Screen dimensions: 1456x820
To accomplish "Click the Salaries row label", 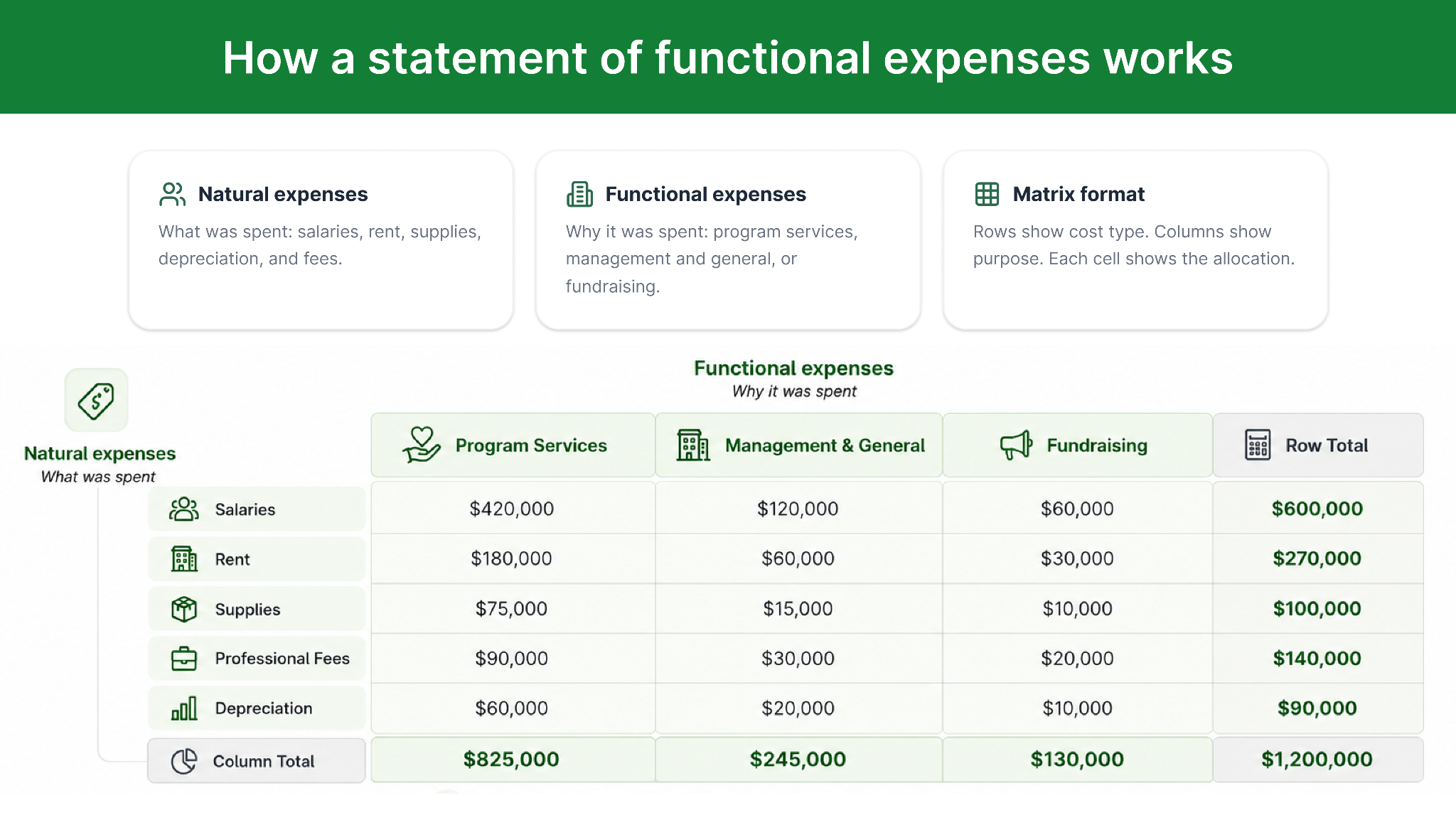I will pyautogui.click(x=257, y=509).
